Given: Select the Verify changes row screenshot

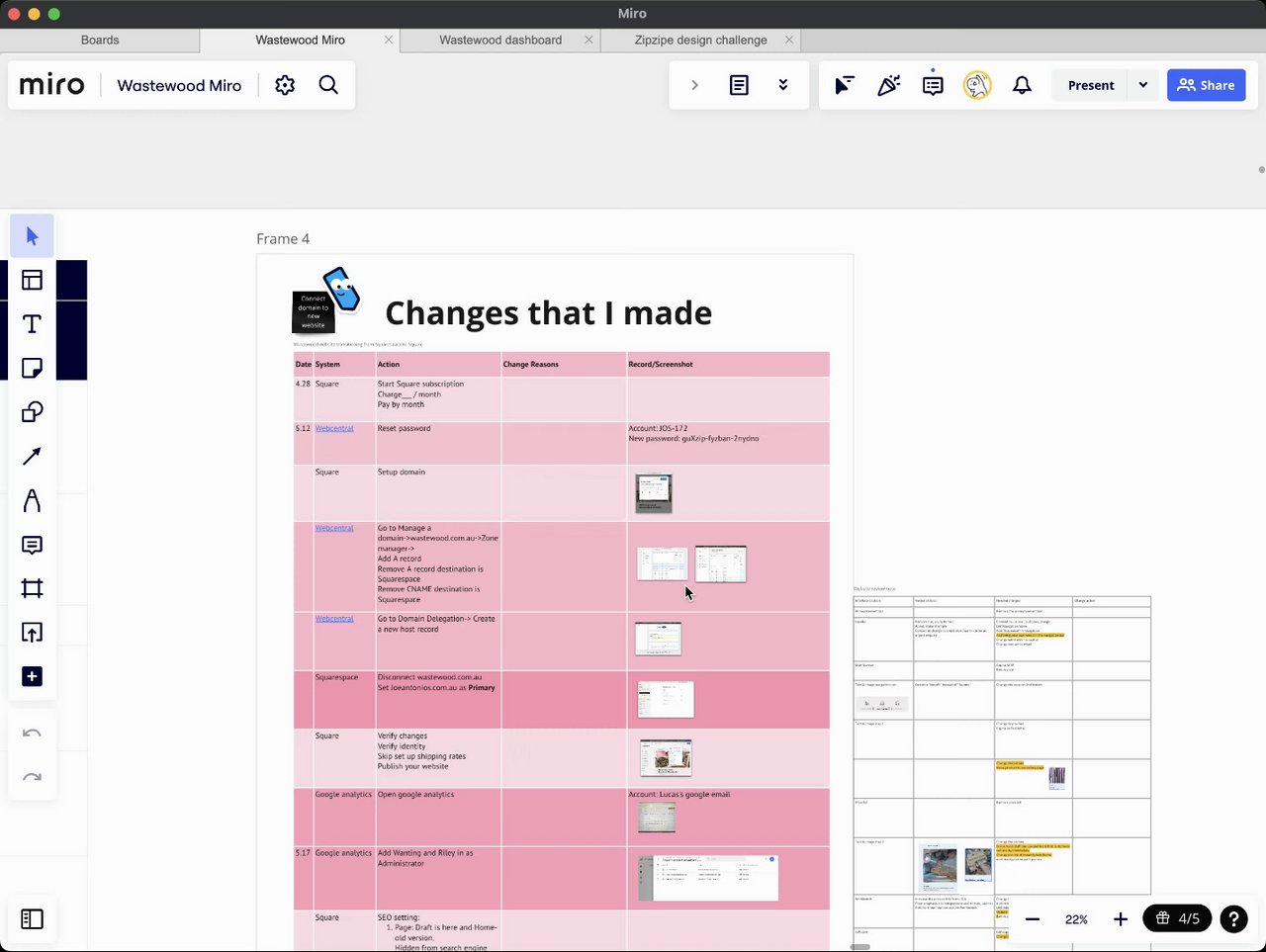Looking at the screenshot, I should (x=666, y=758).
